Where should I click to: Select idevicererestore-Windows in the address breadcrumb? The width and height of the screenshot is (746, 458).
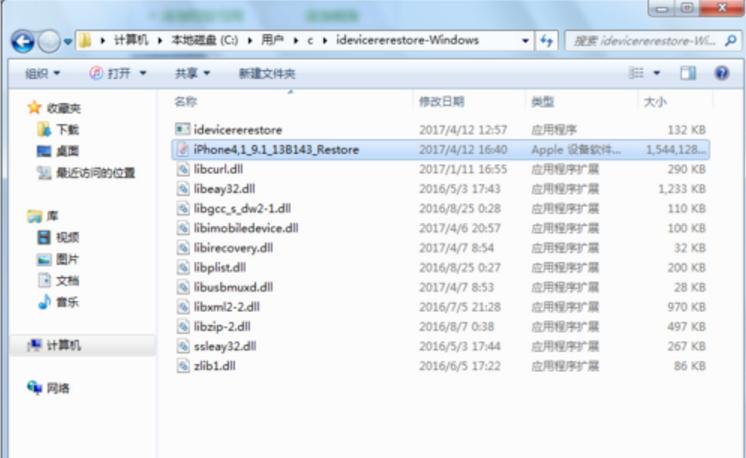click(407, 40)
